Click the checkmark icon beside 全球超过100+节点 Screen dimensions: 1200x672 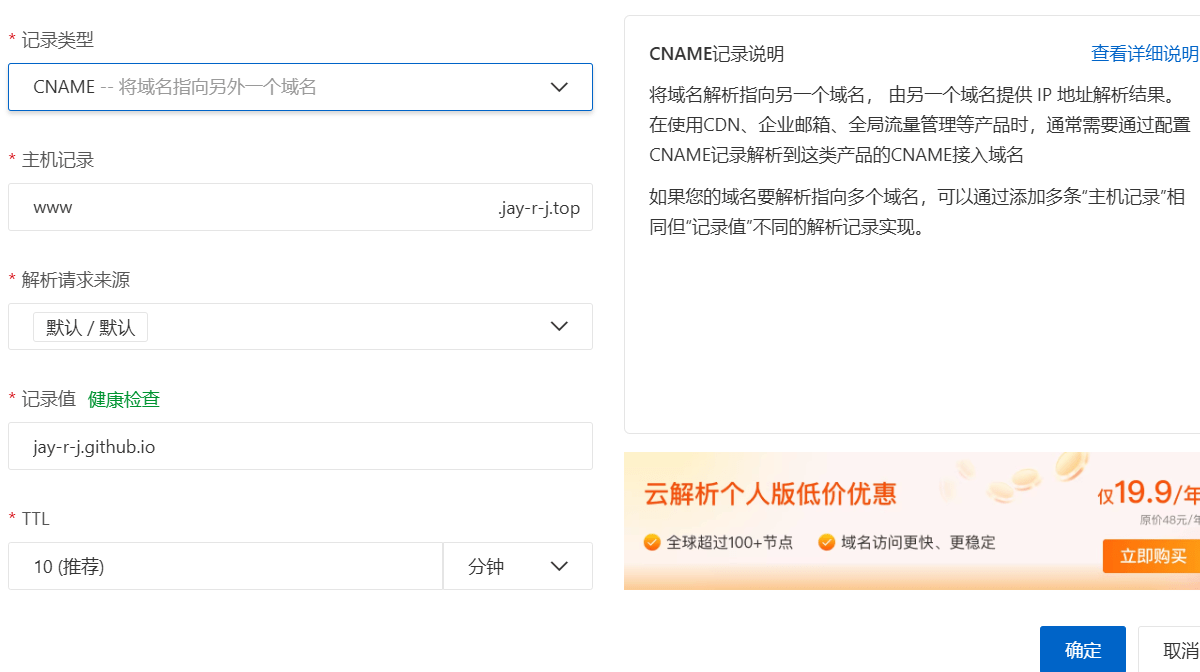point(652,542)
